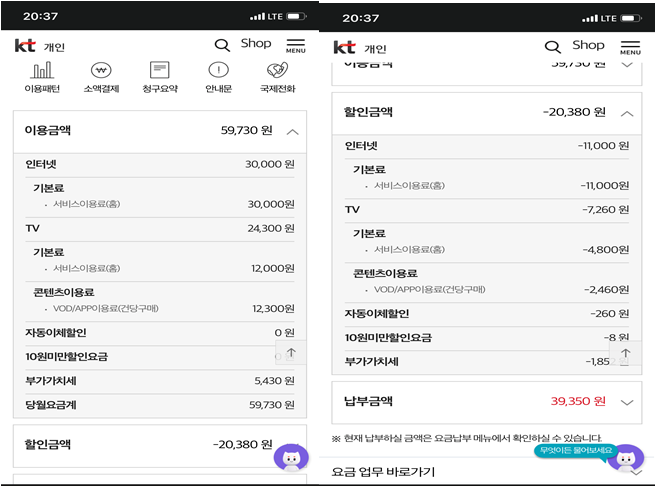Open the 국제전화 phone icon
This screenshot has width=655, height=486.
point(277,71)
